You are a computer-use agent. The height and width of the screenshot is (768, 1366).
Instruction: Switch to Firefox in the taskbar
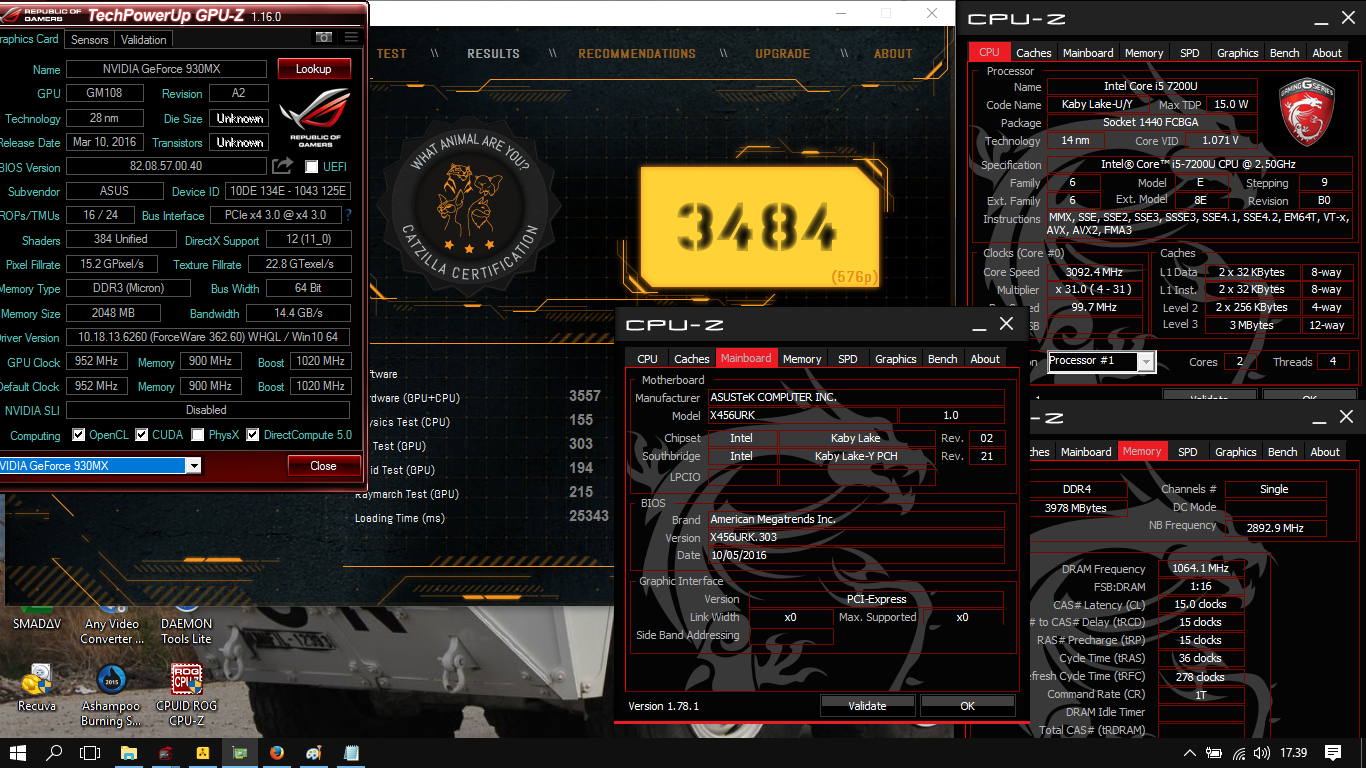coord(277,752)
